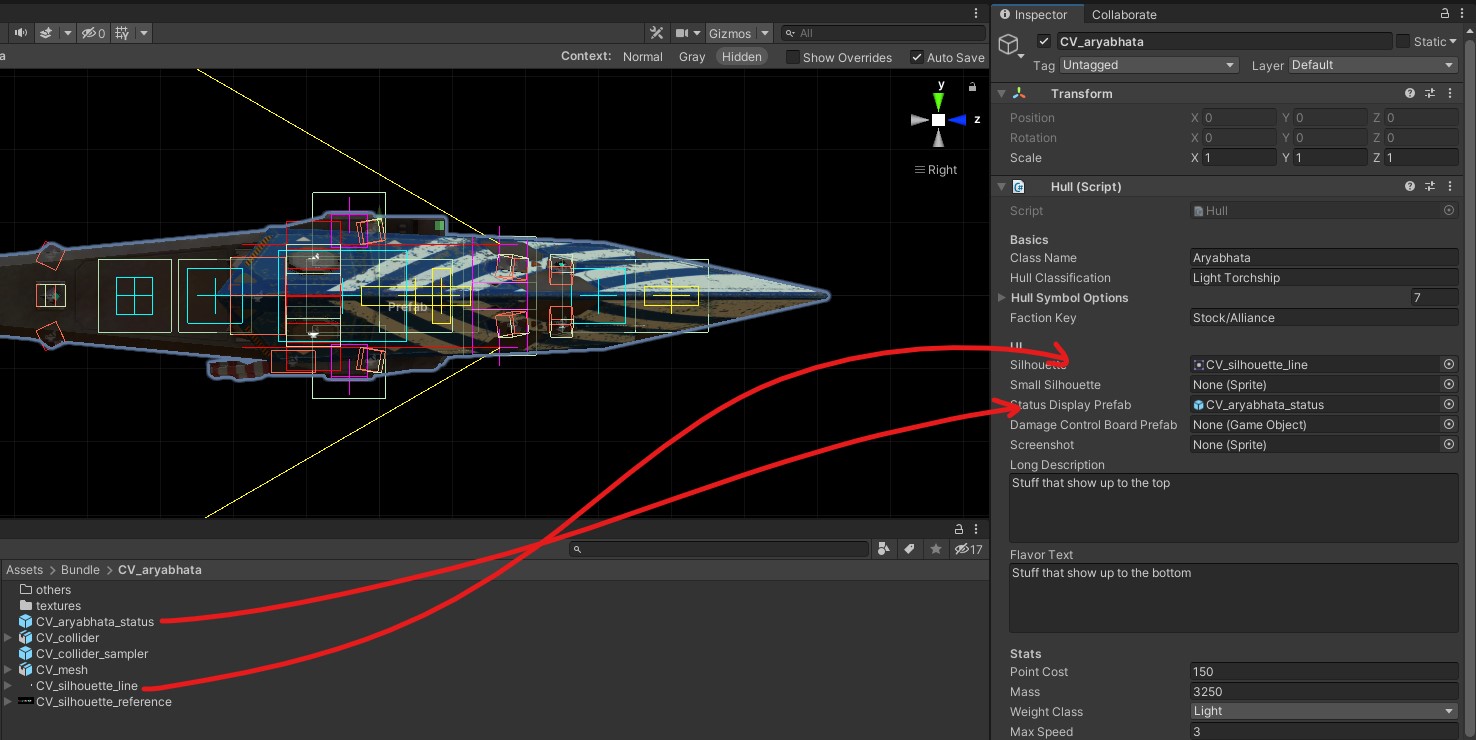
Task: Open scene component tools icon
Action: tap(656, 33)
